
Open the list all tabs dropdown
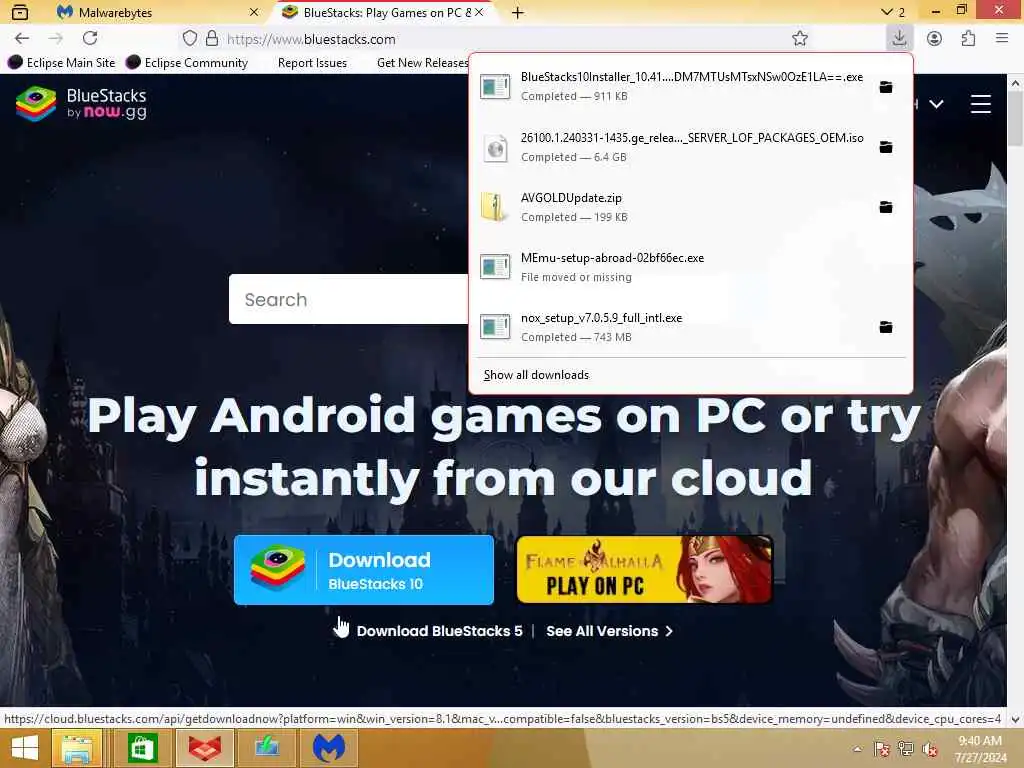pyautogui.click(x=892, y=12)
